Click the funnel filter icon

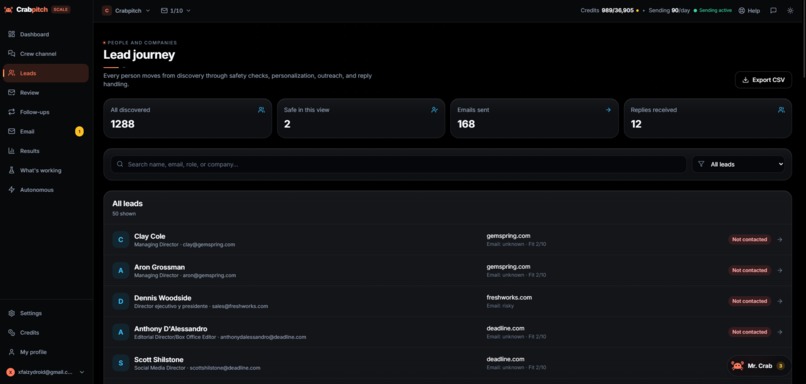click(x=701, y=164)
